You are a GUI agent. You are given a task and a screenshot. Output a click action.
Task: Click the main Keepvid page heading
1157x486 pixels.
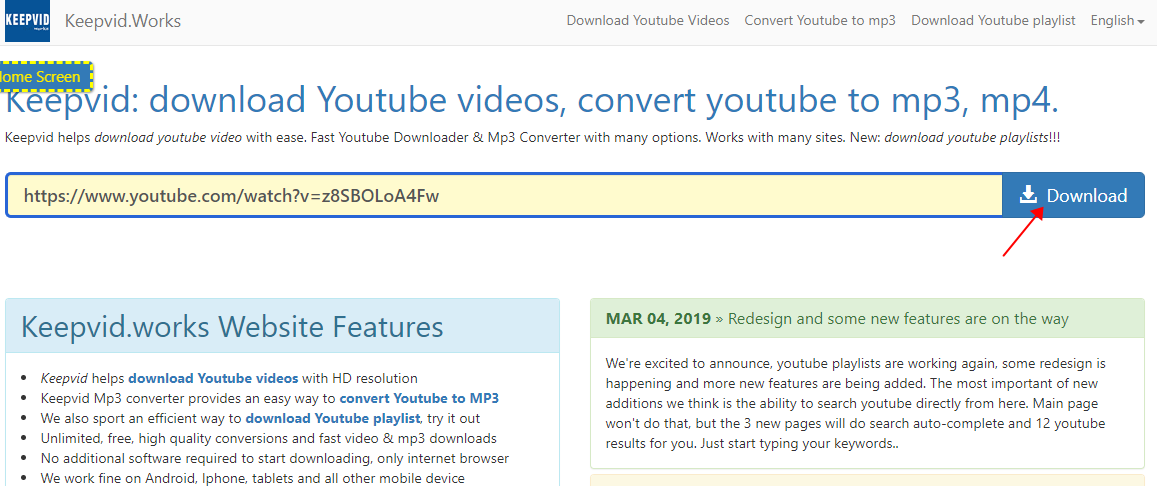pyautogui.click(x=531, y=101)
